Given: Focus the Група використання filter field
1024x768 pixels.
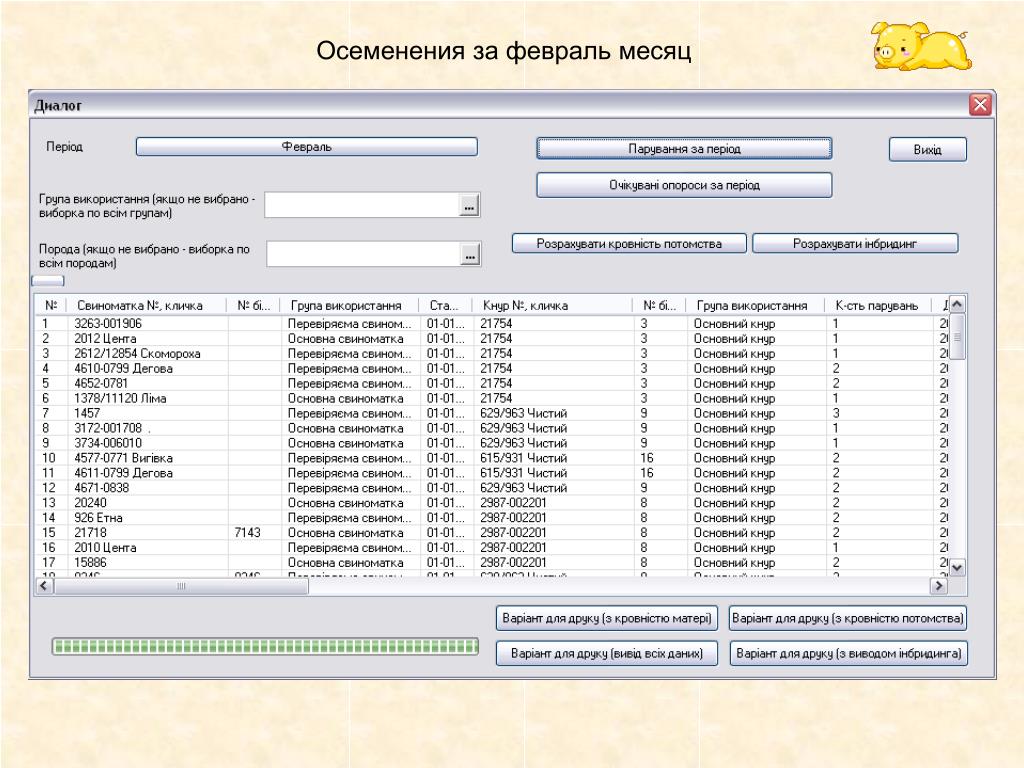Looking at the screenshot, I should [362, 205].
